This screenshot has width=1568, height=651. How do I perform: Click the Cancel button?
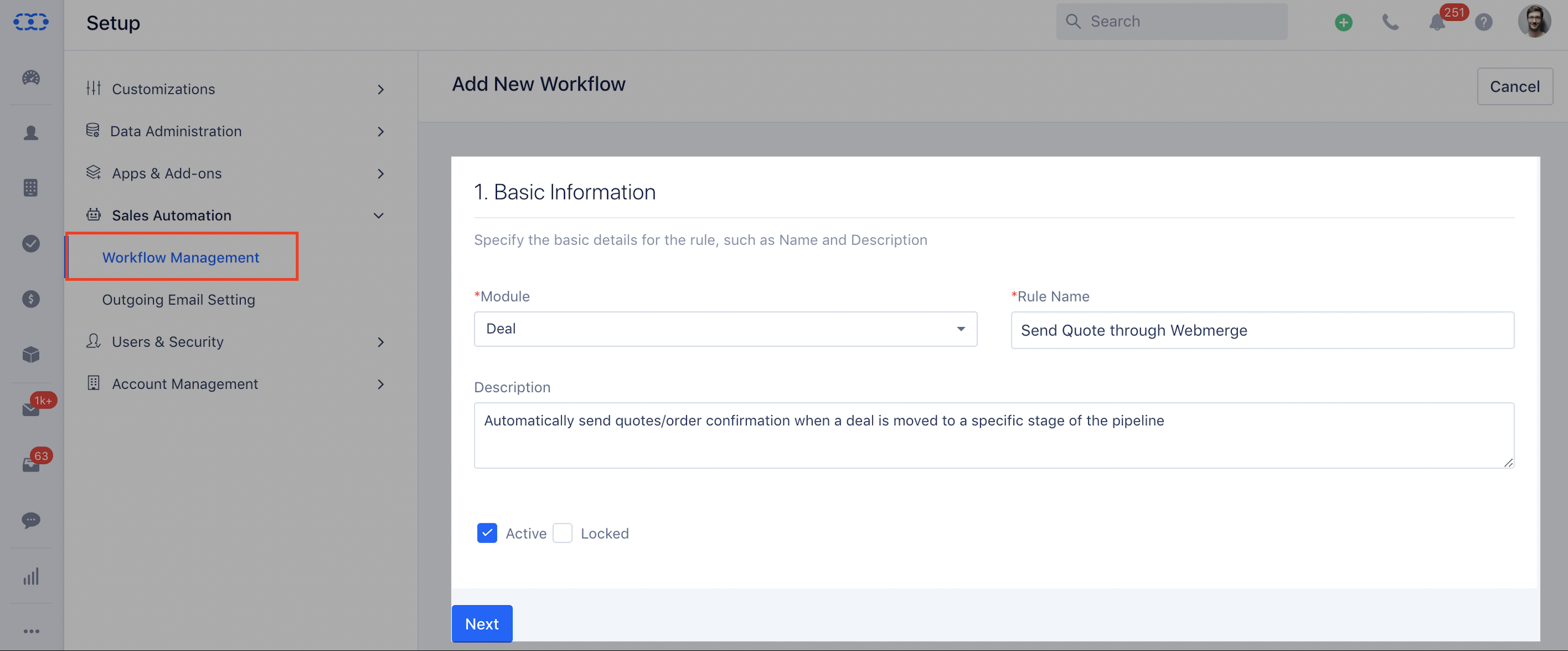(1515, 87)
